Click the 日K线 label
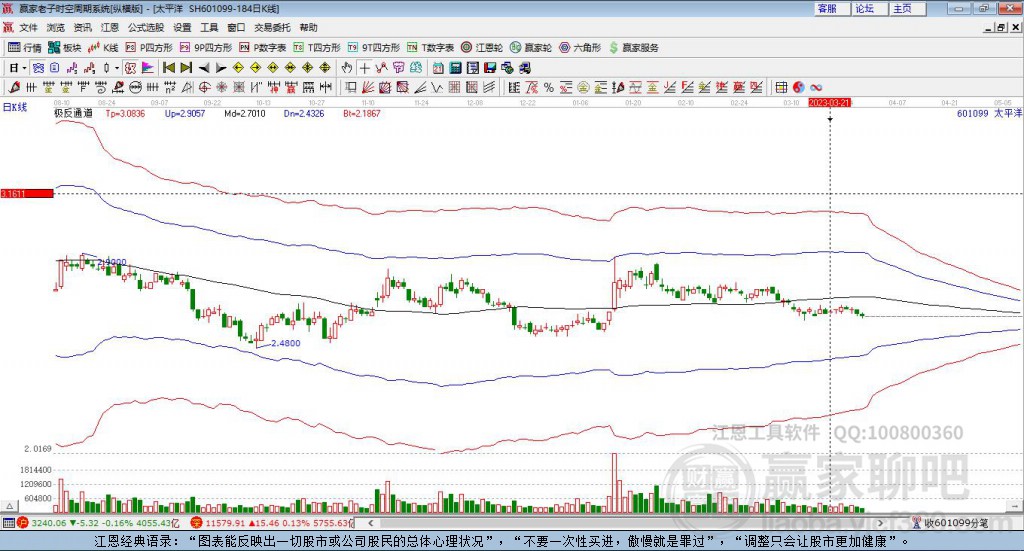The height and width of the screenshot is (551, 1024). pyautogui.click(x=15, y=107)
